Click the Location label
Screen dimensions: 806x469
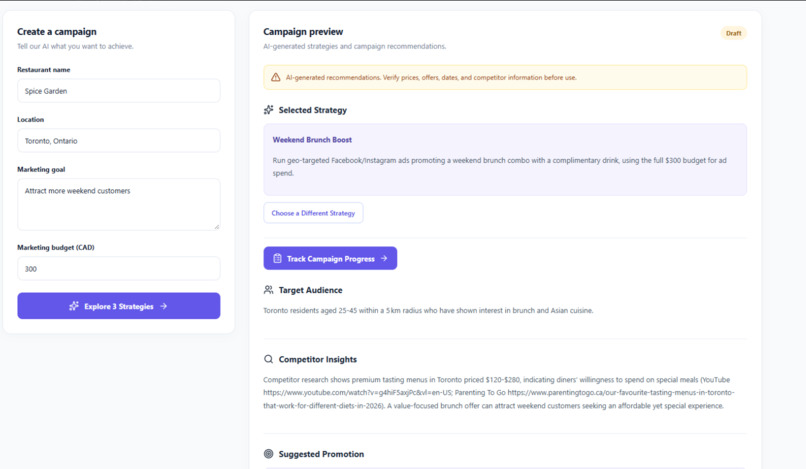(x=30, y=119)
